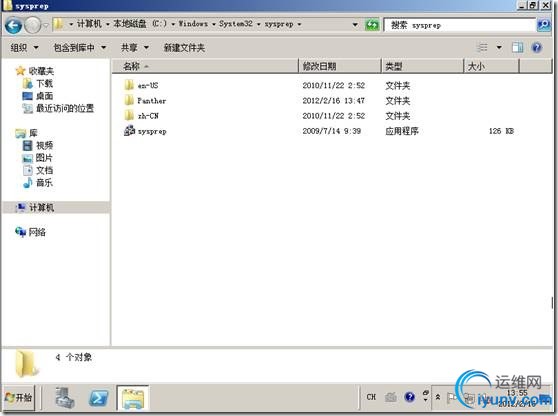Open the view options dropdown arrow
This screenshot has height=416, width=558.
pyautogui.click(x=499, y=47)
